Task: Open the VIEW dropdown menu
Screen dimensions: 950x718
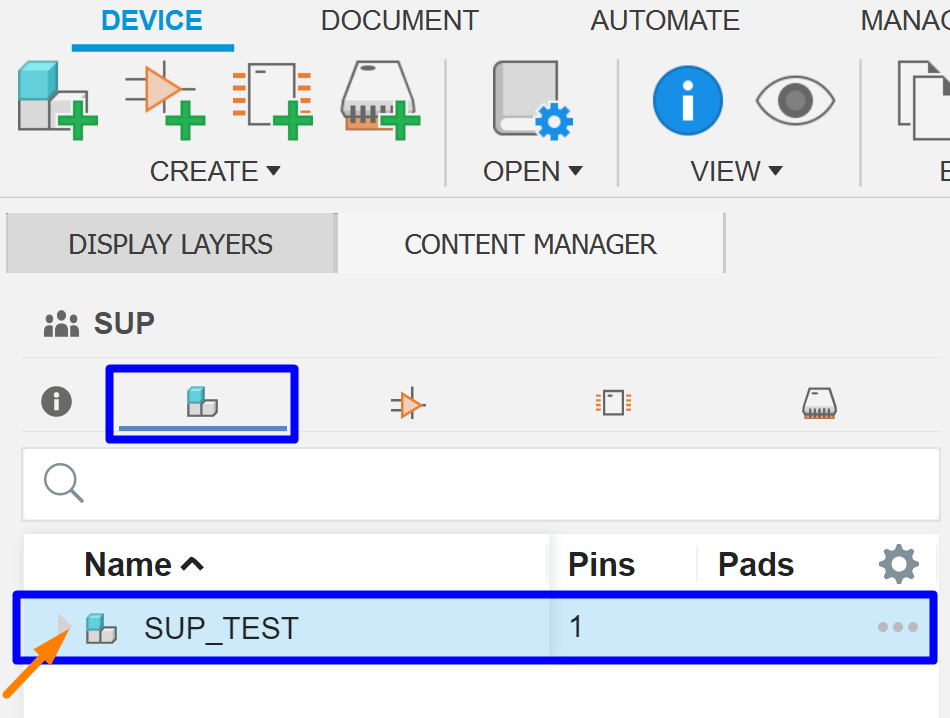Action: 737,171
